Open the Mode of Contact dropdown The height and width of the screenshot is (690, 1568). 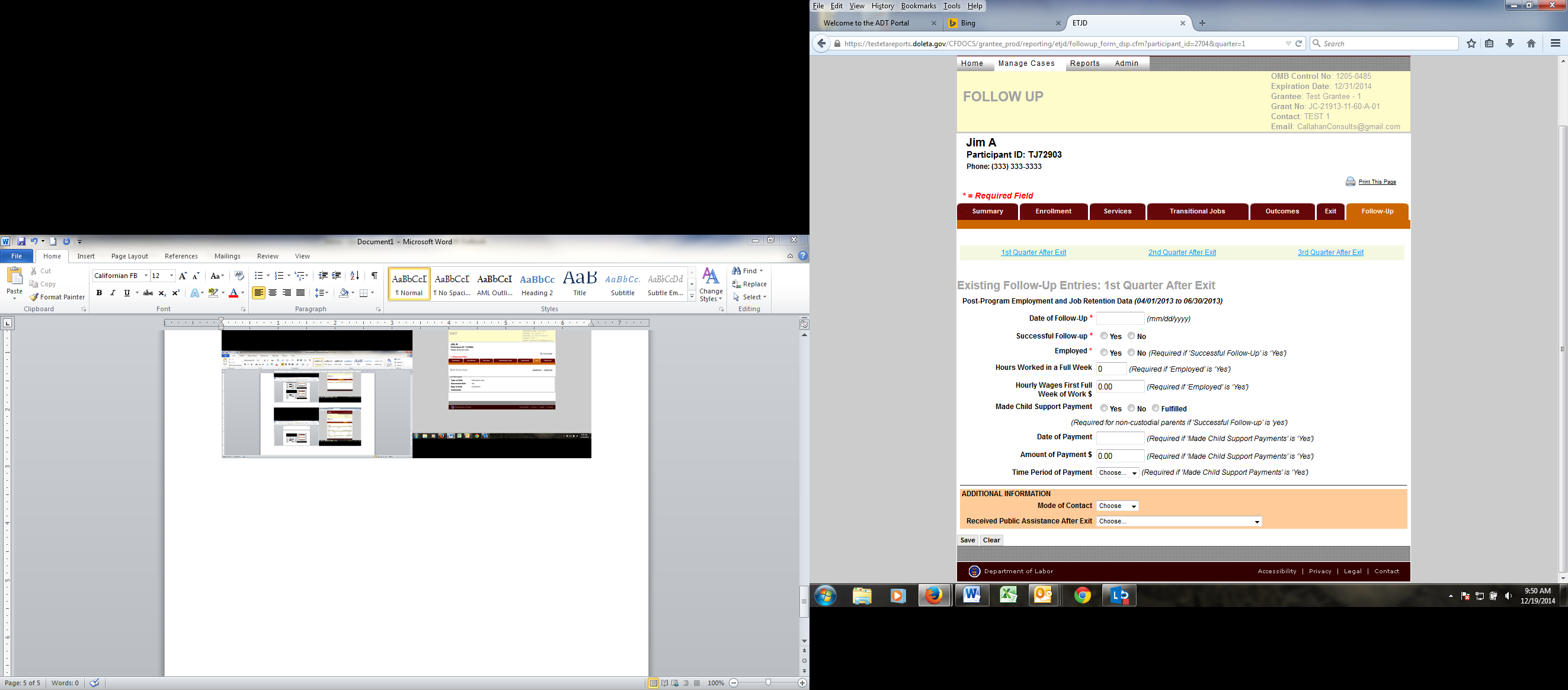(1117, 506)
